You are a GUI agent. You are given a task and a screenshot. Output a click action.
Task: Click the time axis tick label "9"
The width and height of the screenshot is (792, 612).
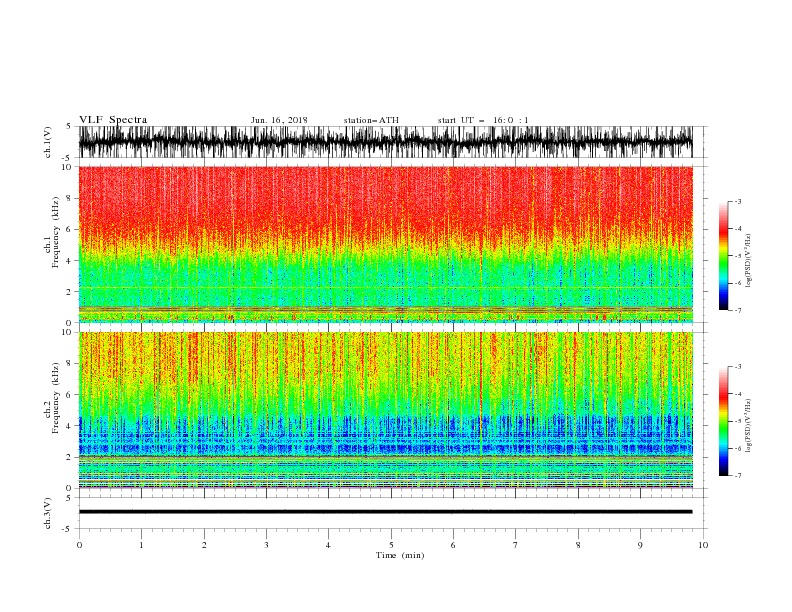pos(640,545)
